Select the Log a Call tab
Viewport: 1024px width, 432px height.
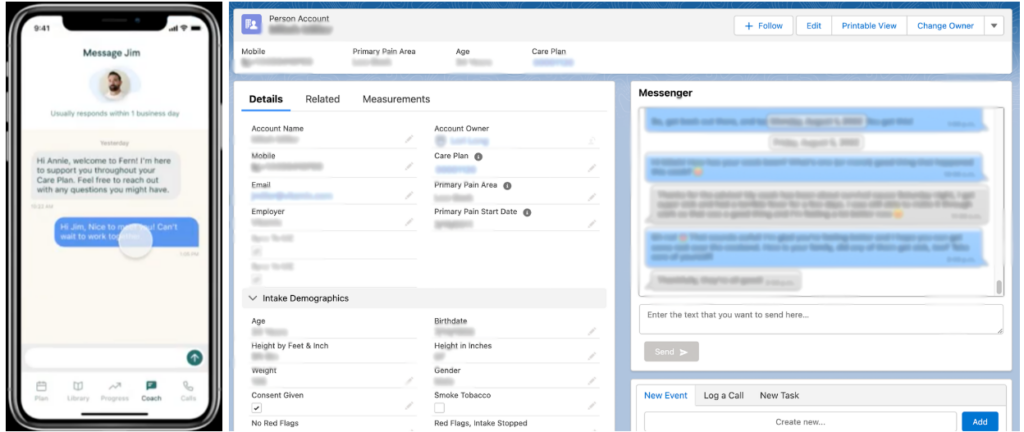(724, 395)
